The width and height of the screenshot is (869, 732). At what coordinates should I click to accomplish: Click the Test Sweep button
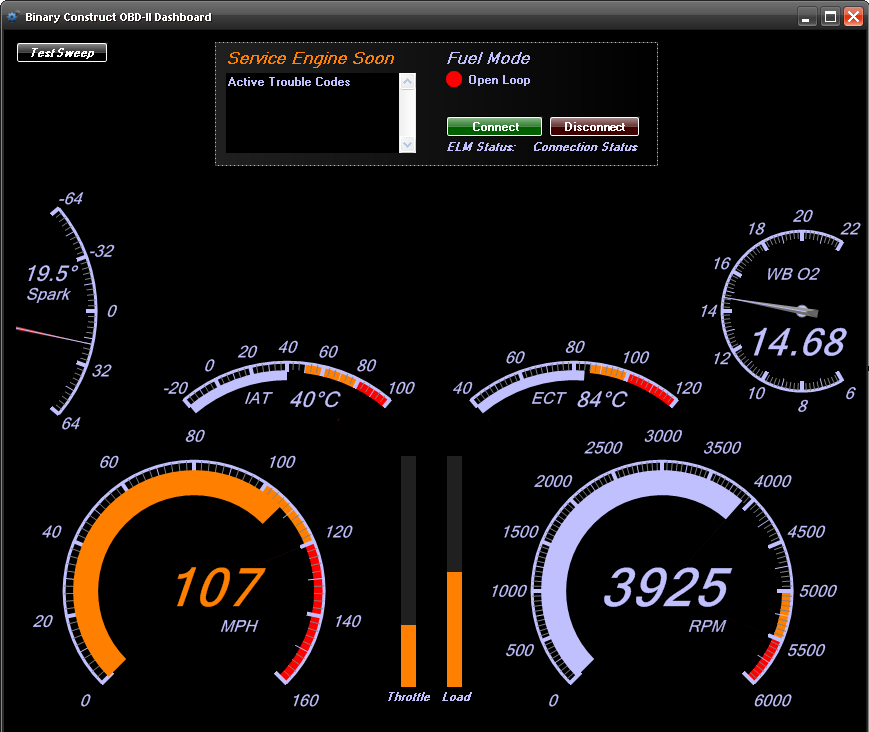(61, 52)
